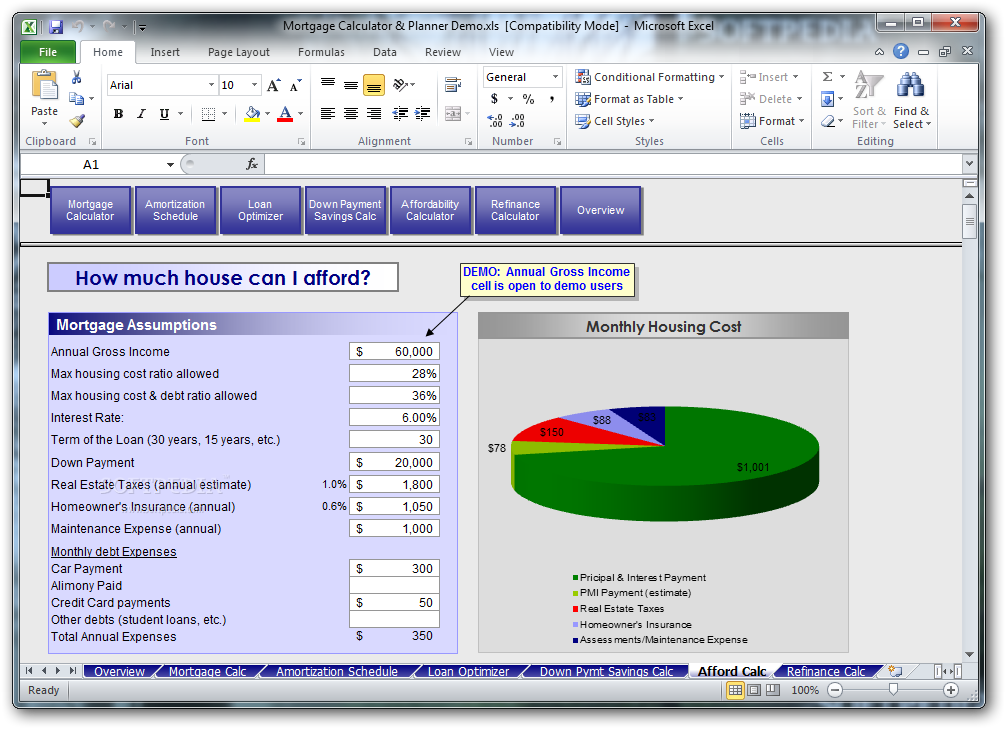Open the File tab

click(x=47, y=52)
